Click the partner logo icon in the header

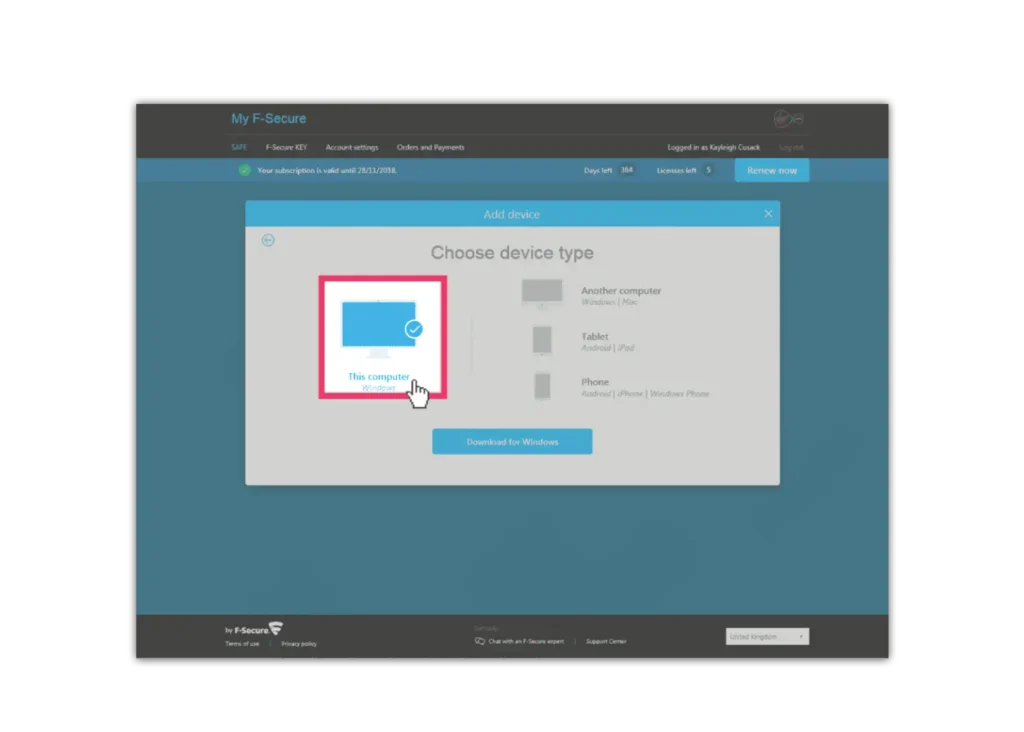tap(789, 119)
